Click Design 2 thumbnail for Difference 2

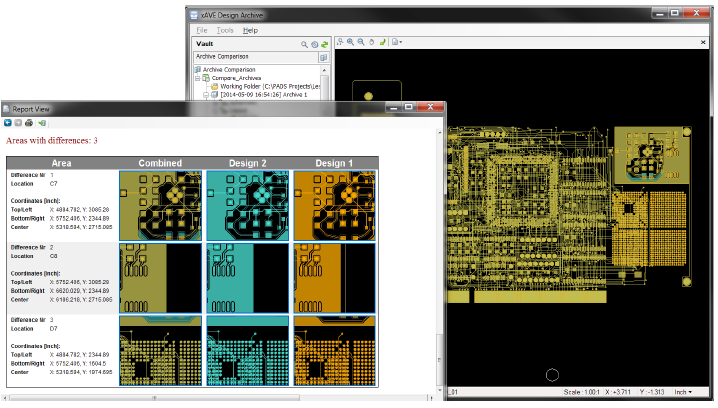tap(248, 278)
